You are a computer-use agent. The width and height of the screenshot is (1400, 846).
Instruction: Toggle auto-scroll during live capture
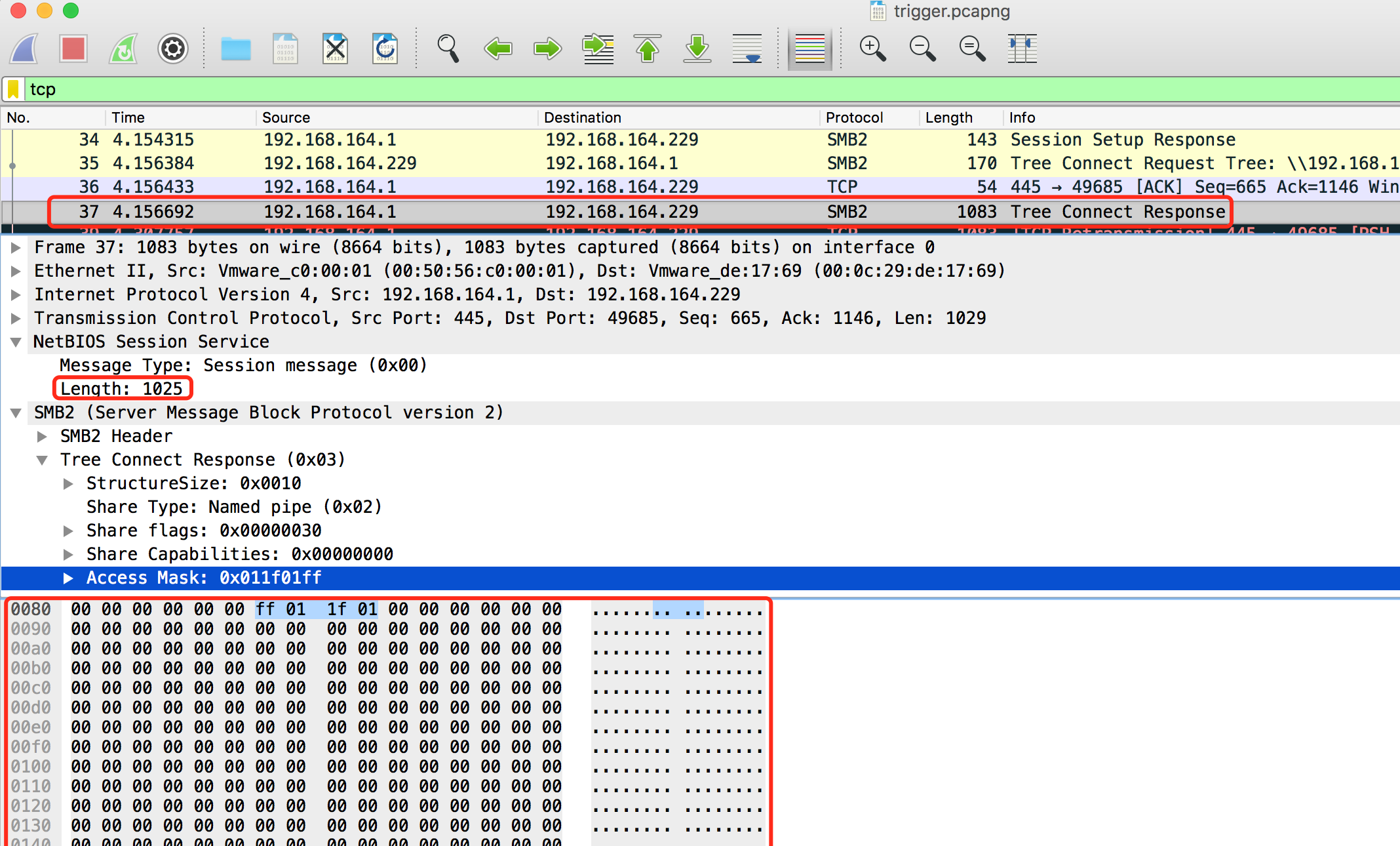point(747,49)
